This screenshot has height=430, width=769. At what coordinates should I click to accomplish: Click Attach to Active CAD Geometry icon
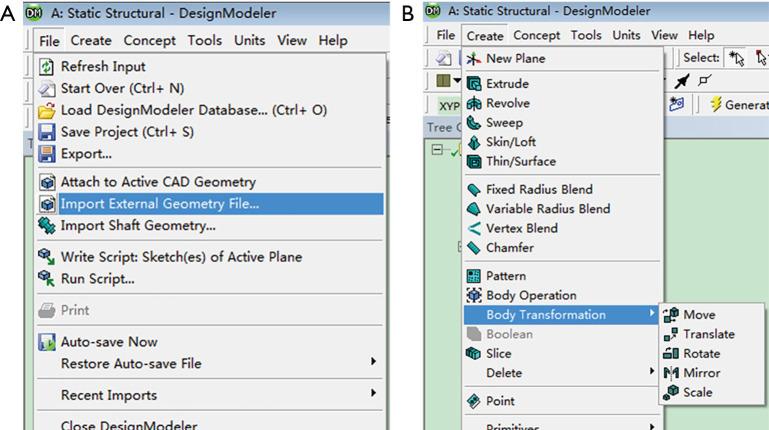click(x=47, y=182)
